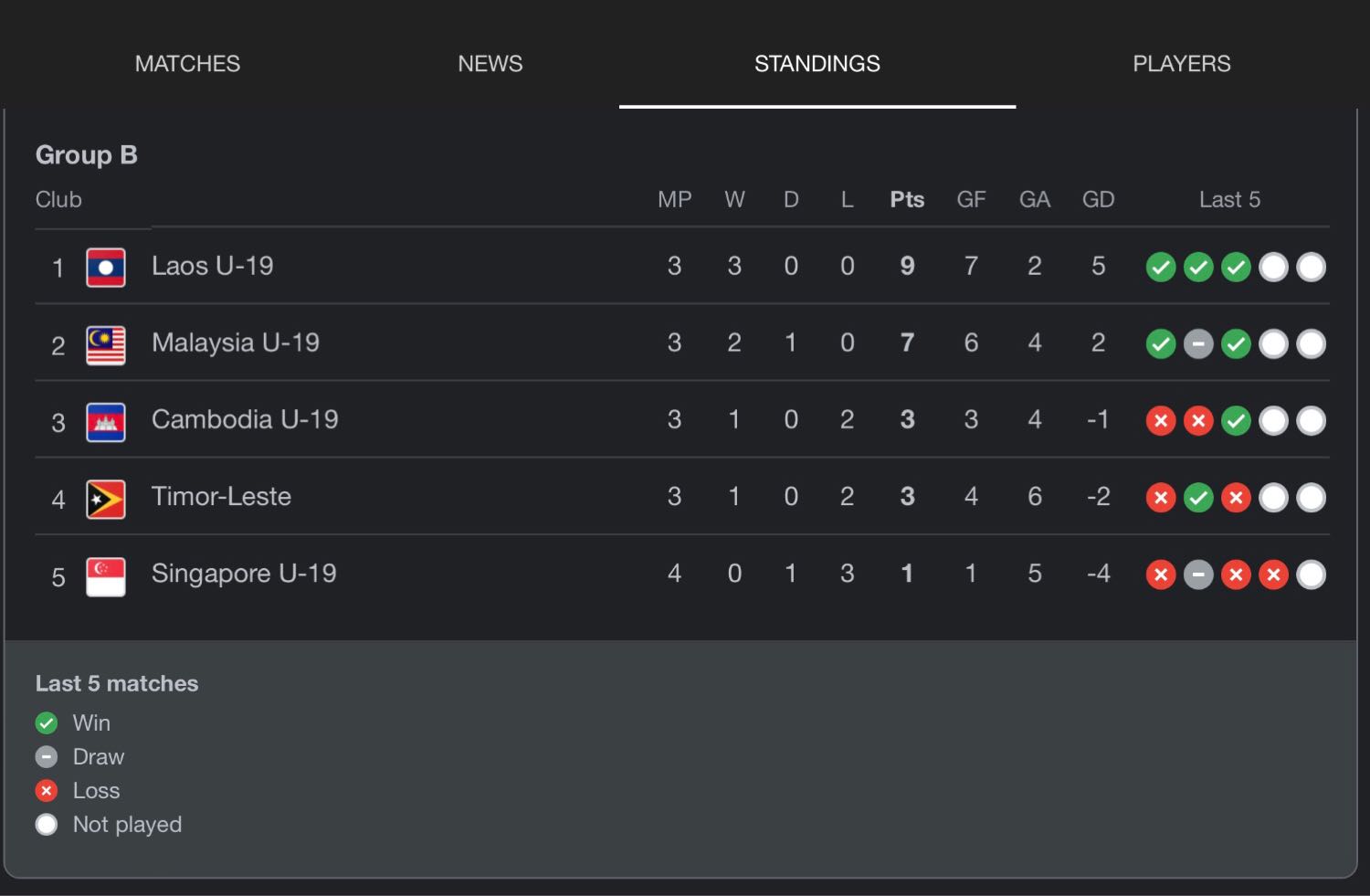Click the Cambodia U-19 flag icon
The height and width of the screenshot is (896, 1370).
click(106, 422)
